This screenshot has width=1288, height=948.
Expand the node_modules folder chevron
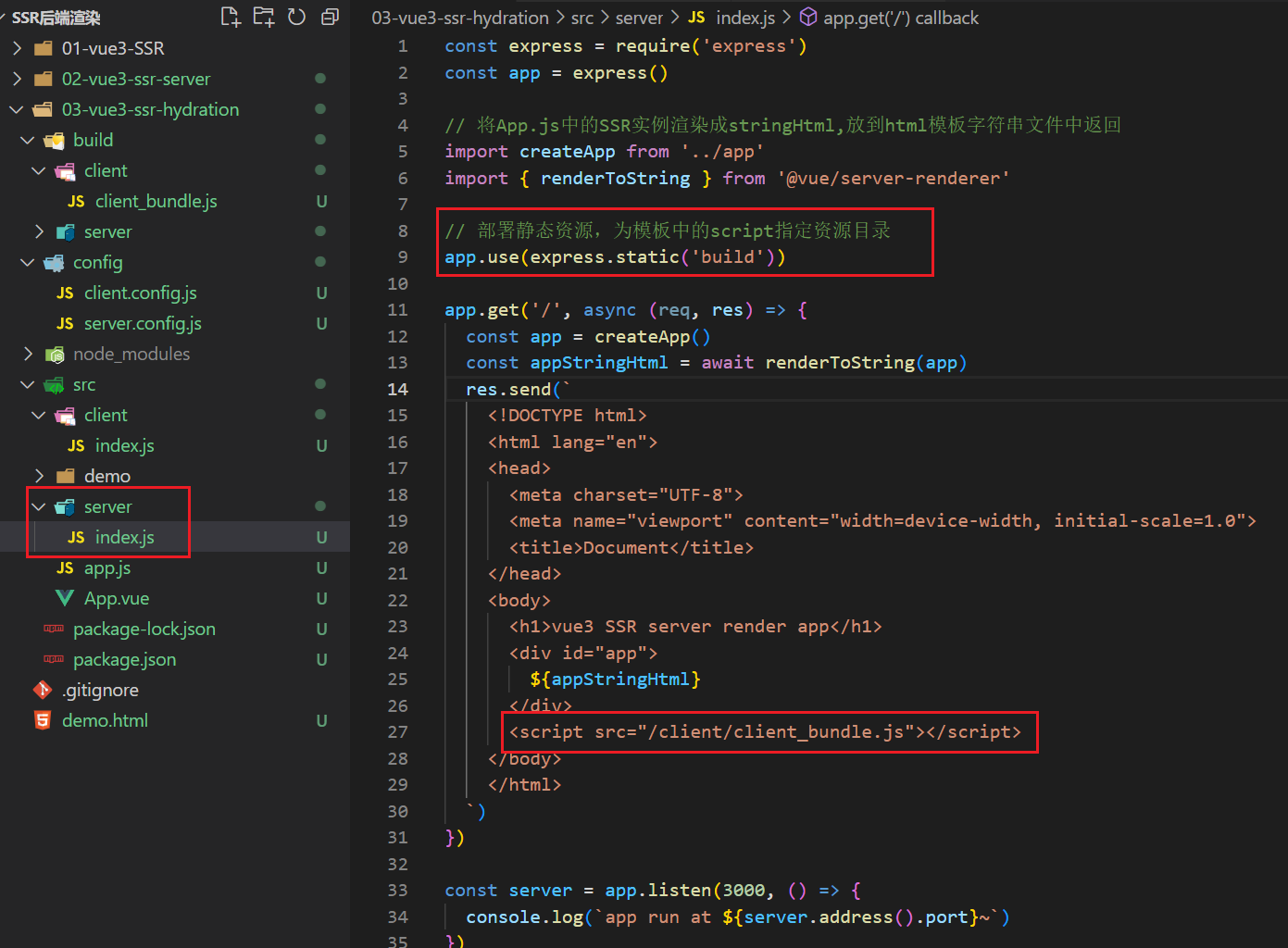28,354
